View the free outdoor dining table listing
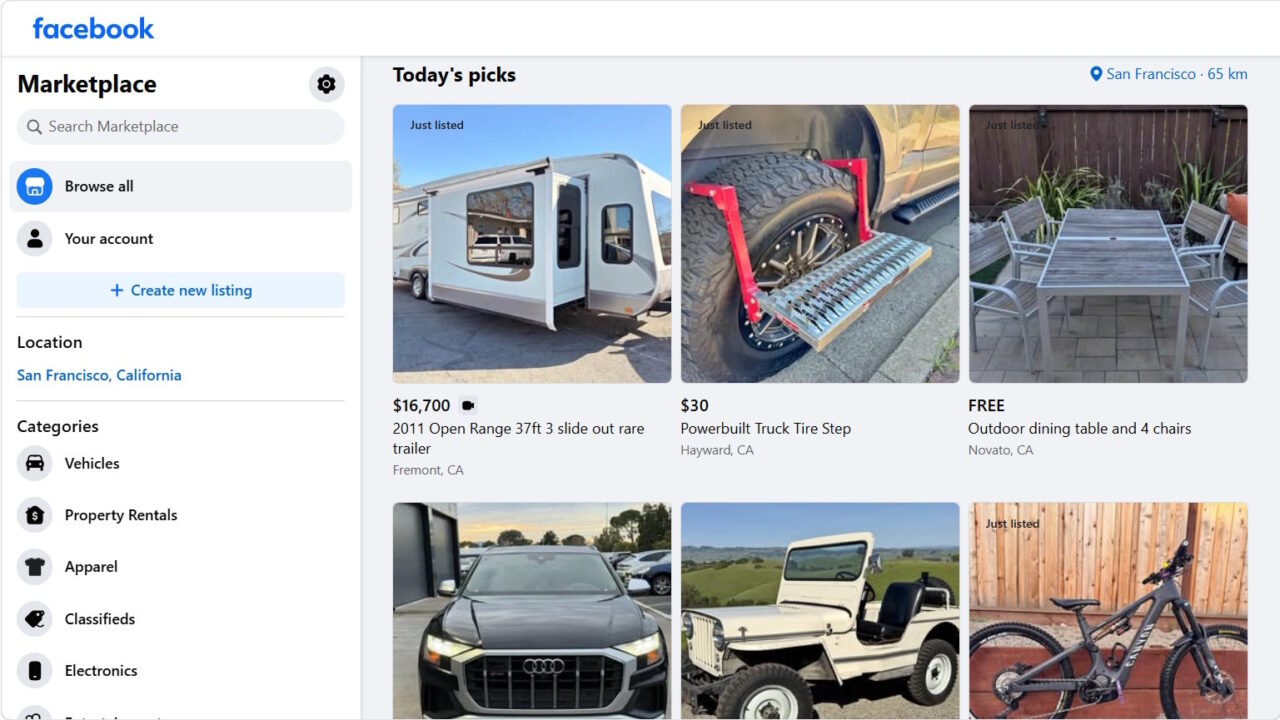Screen dimensions: 1280x720 point(1107,243)
